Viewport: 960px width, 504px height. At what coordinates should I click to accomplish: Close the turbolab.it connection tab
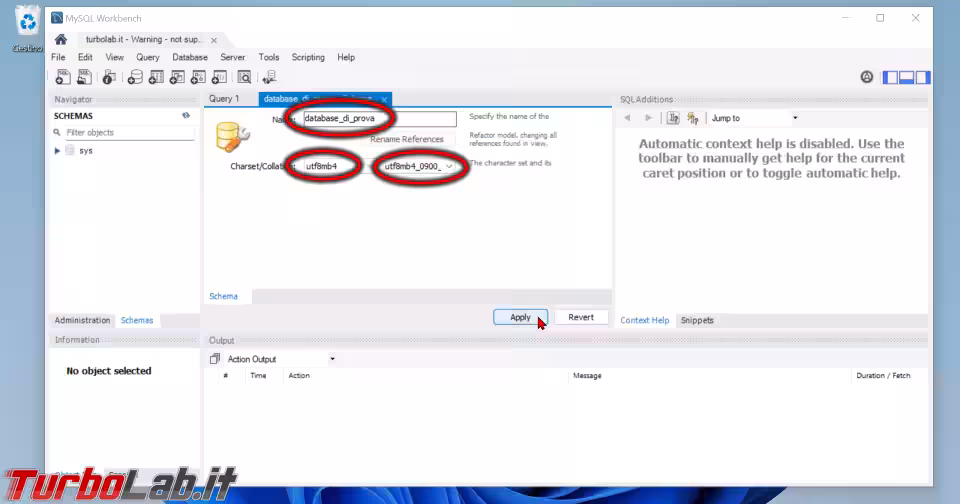pyautogui.click(x=214, y=40)
